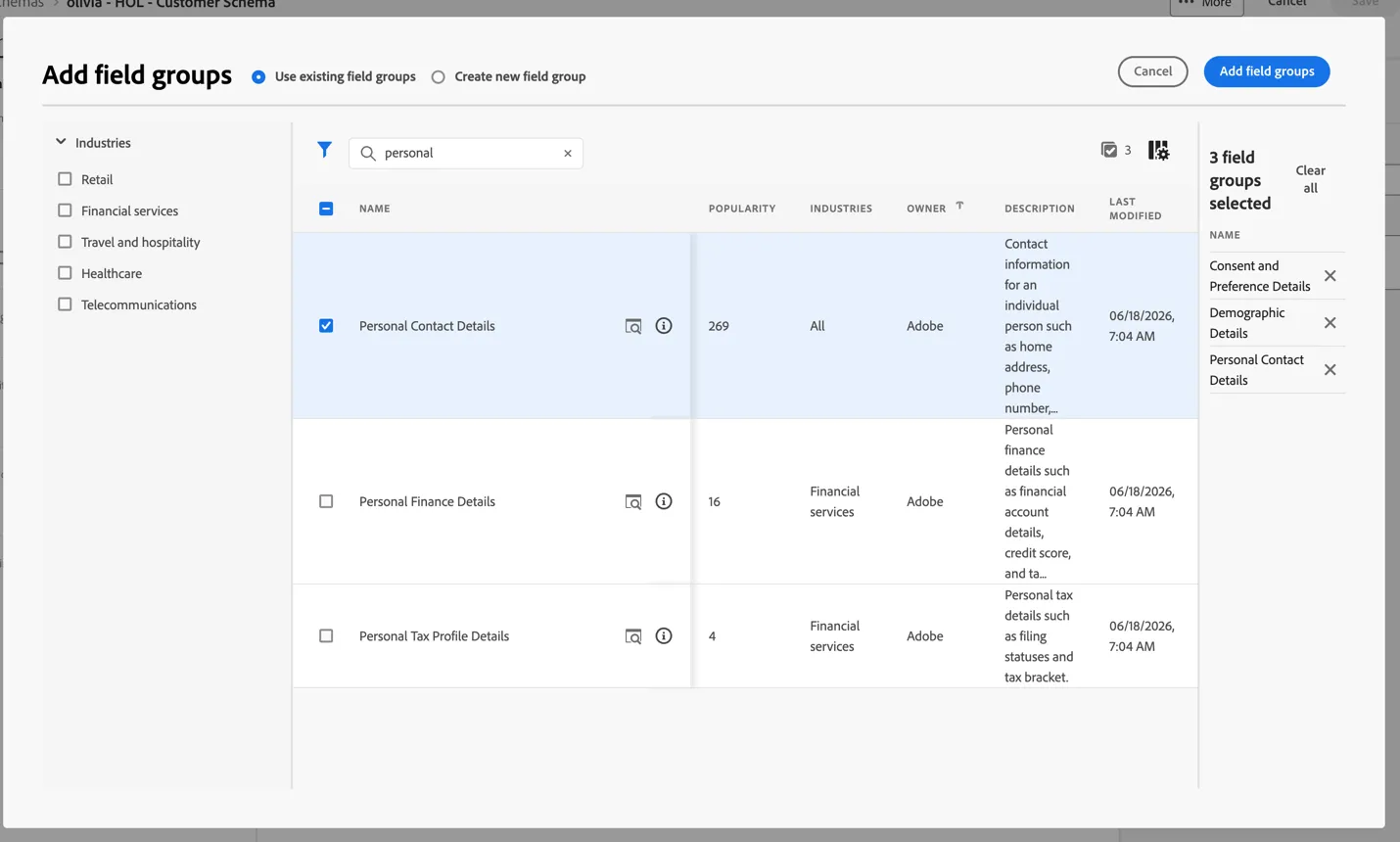Preview Personal Finance Details field group
Image resolution: width=1400 pixels, height=842 pixels.
coord(633,502)
